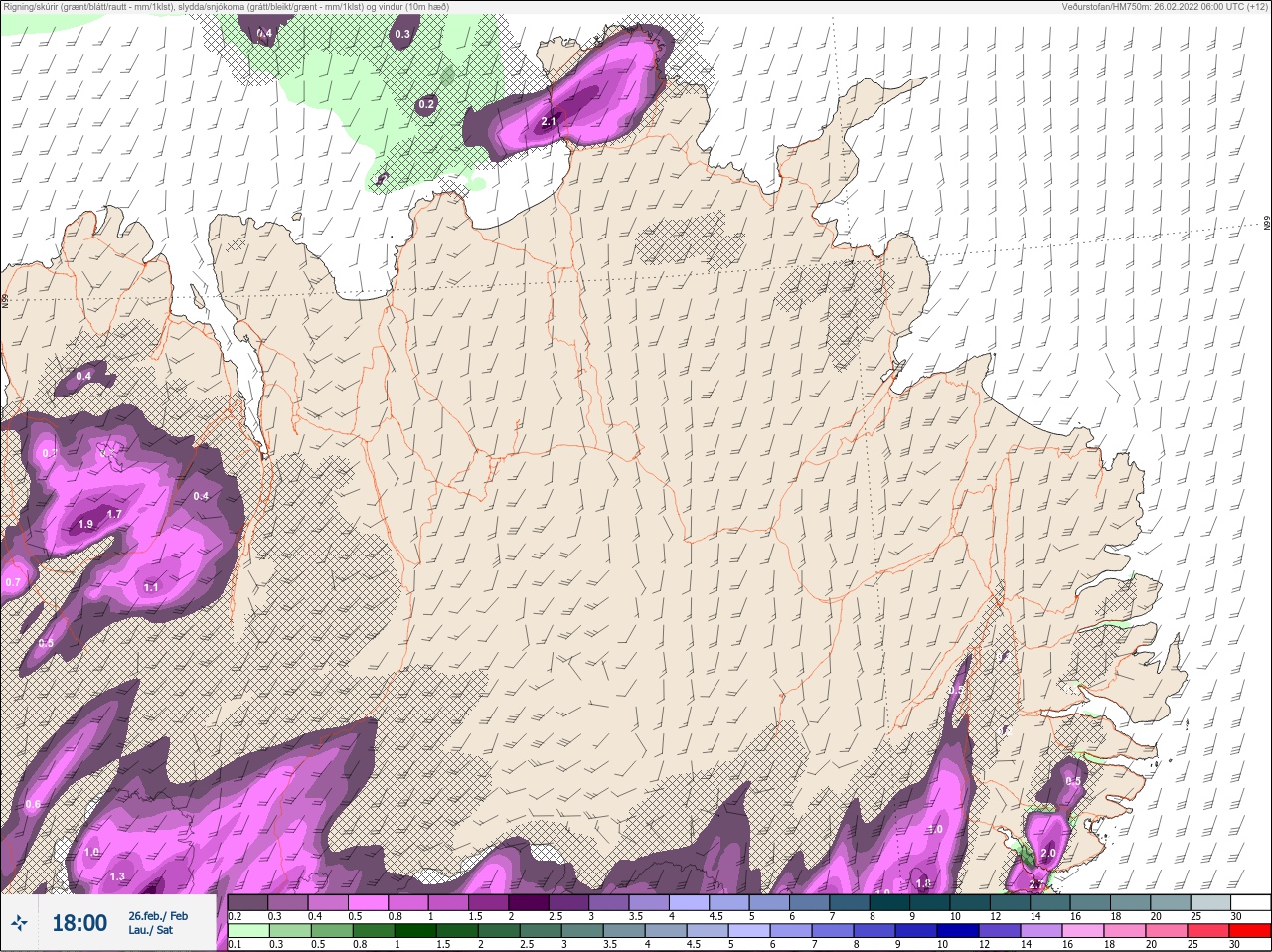The width and height of the screenshot is (1272, 952).
Task: Click the 2.1 snowfall value off the north coast
Action: [x=549, y=121]
